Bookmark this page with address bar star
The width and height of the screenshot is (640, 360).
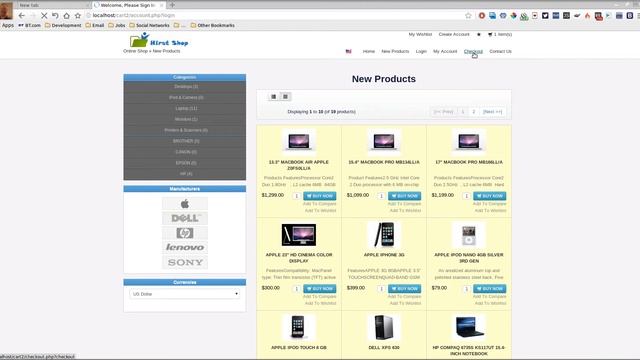[x=468, y=16]
